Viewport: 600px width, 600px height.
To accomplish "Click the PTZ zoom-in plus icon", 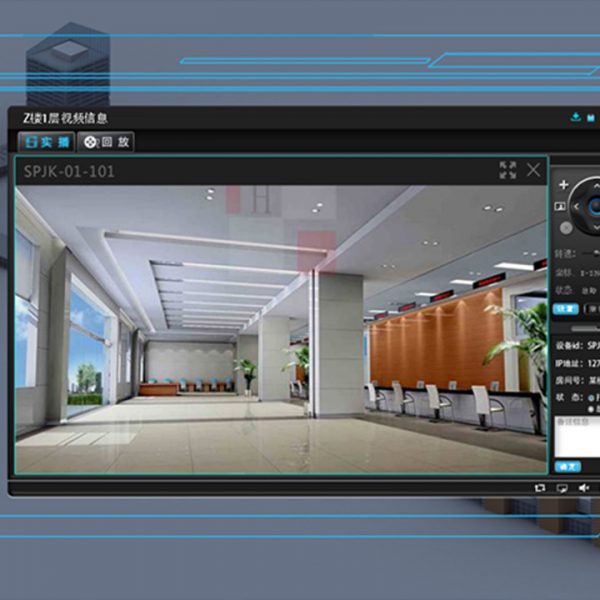I will (563, 185).
